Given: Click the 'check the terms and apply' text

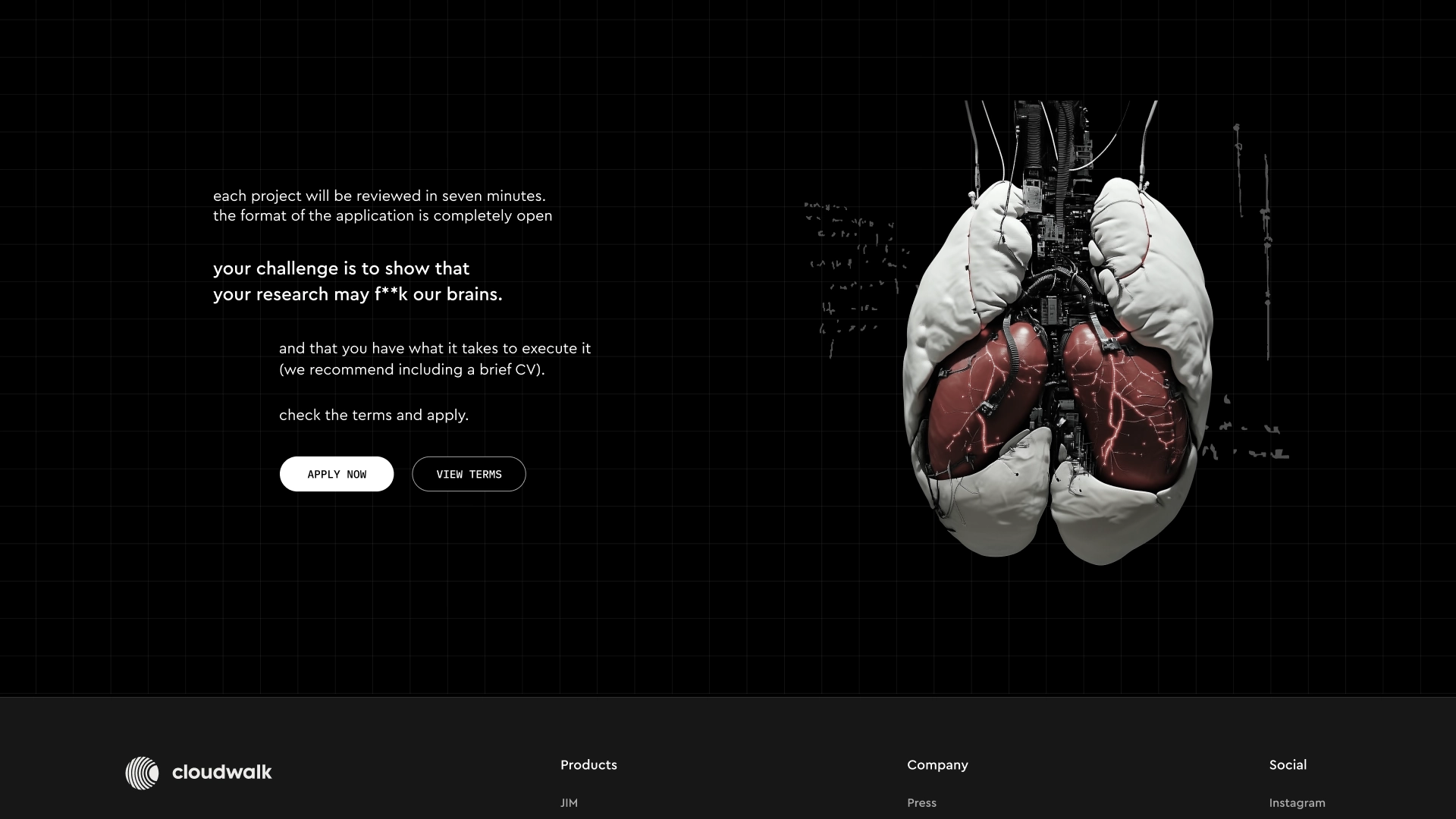Looking at the screenshot, I should 374,415.
